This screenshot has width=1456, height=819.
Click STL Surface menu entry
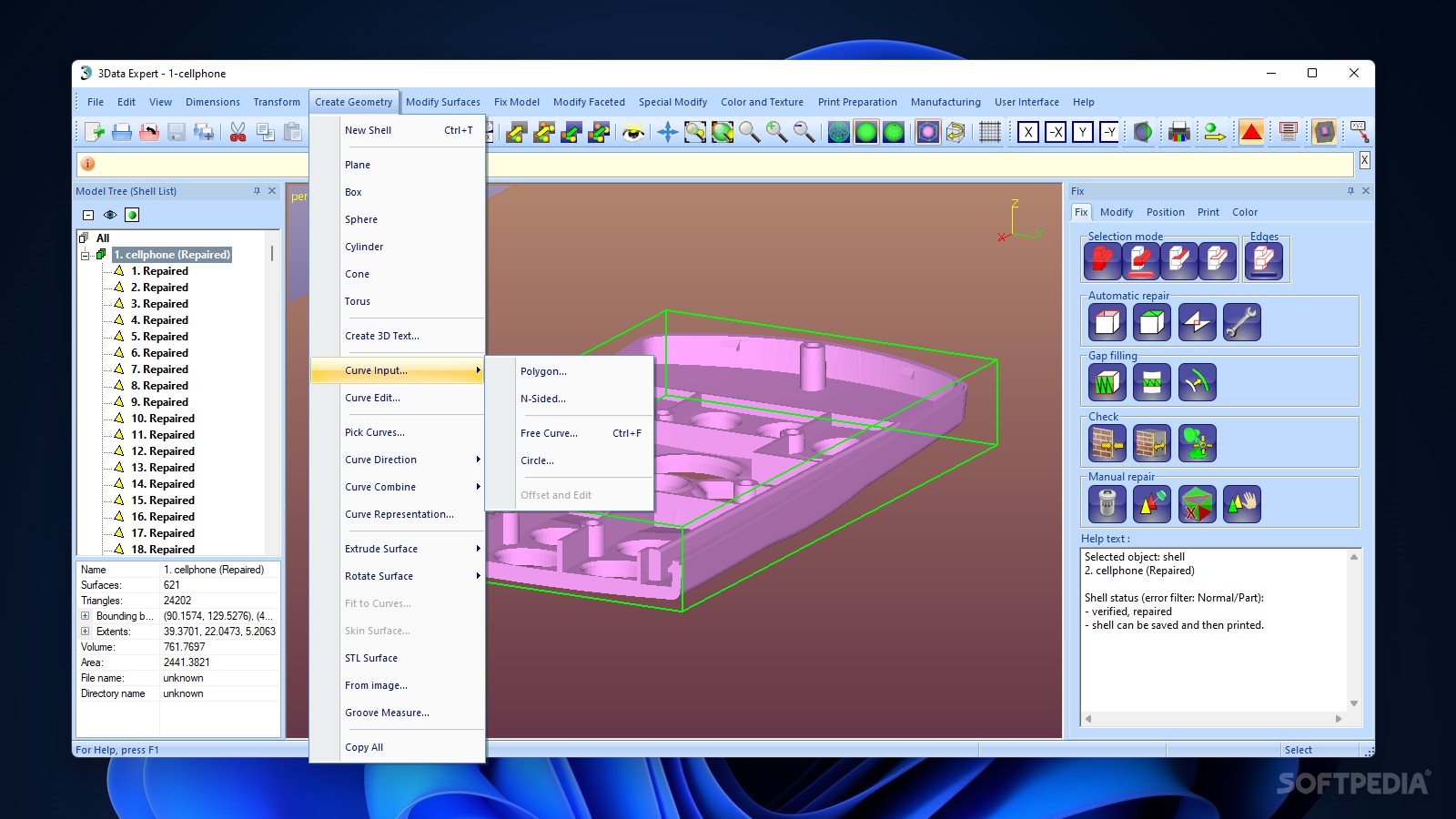point(397,658)
